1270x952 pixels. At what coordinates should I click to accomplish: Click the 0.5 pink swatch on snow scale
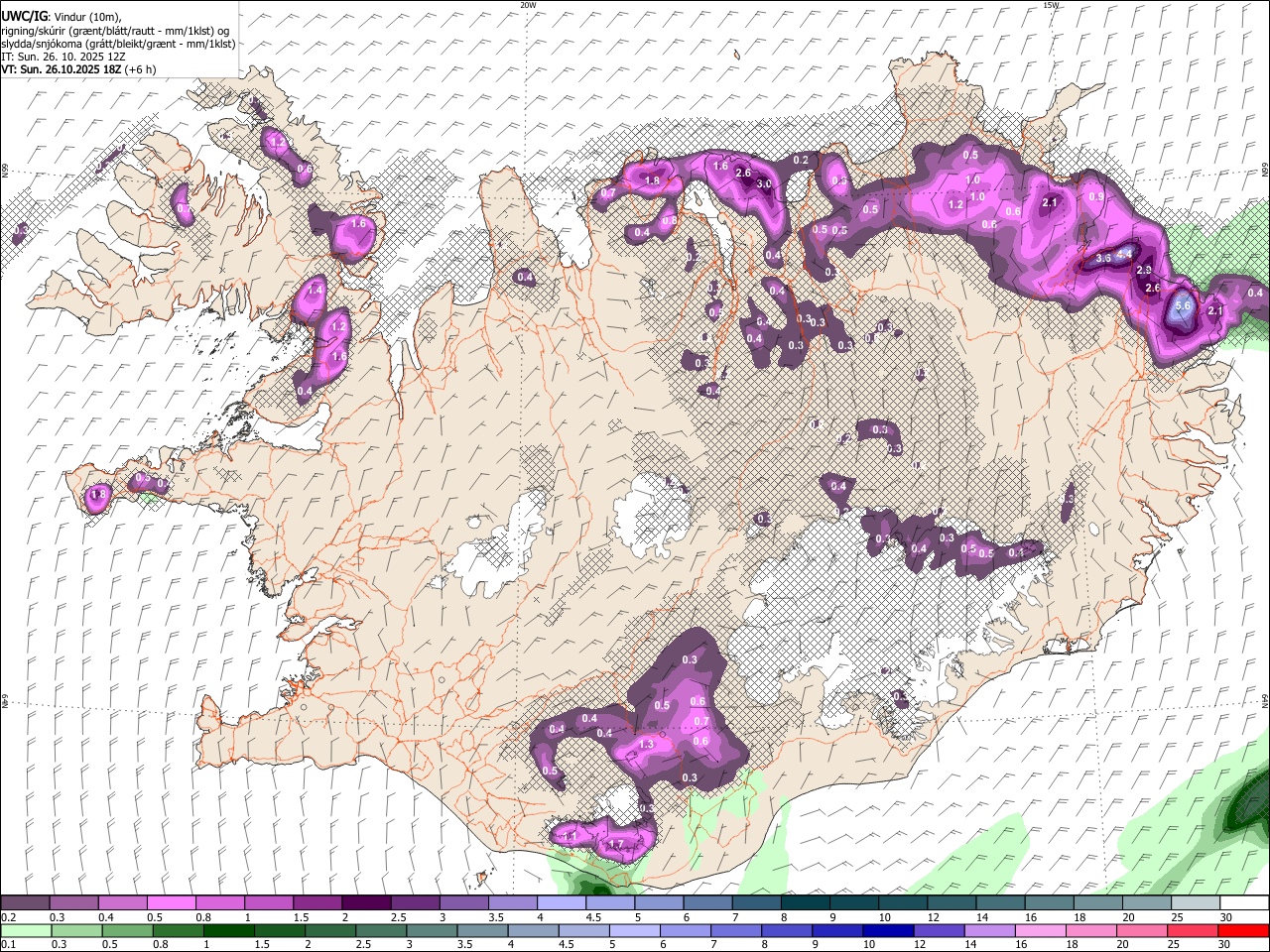click(171, 903)
